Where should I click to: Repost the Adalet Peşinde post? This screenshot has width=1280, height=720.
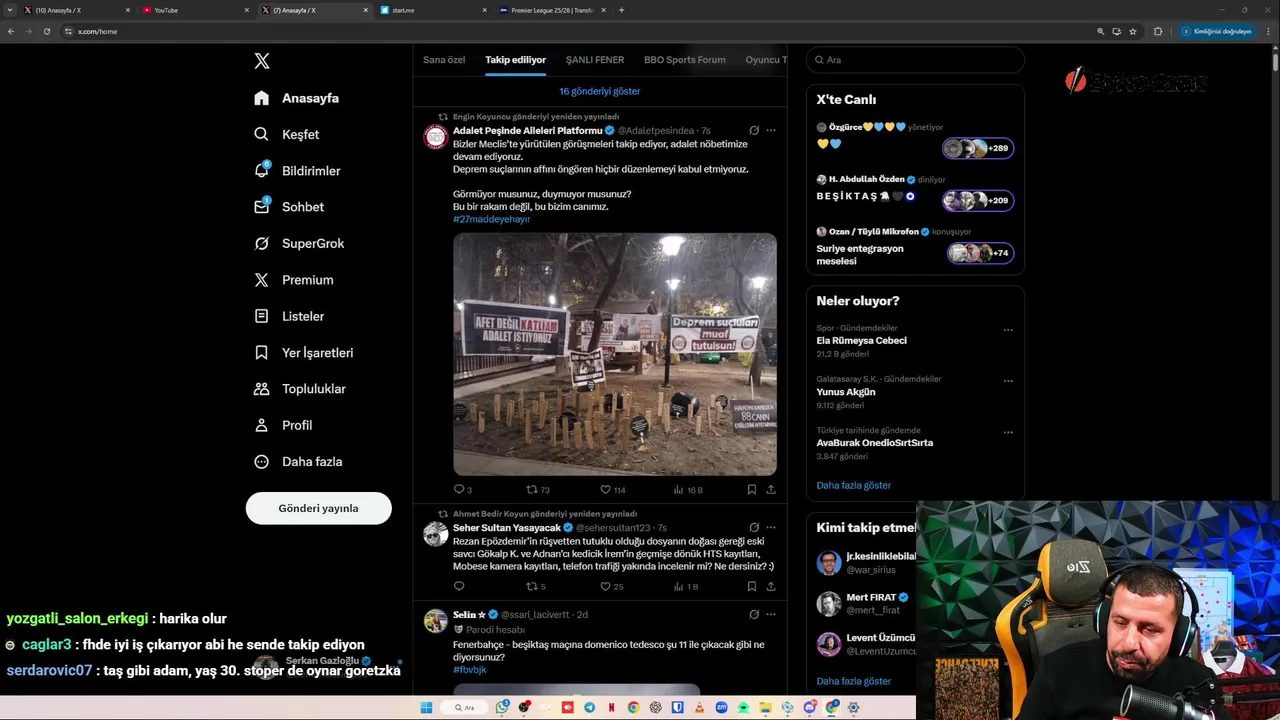538,490
